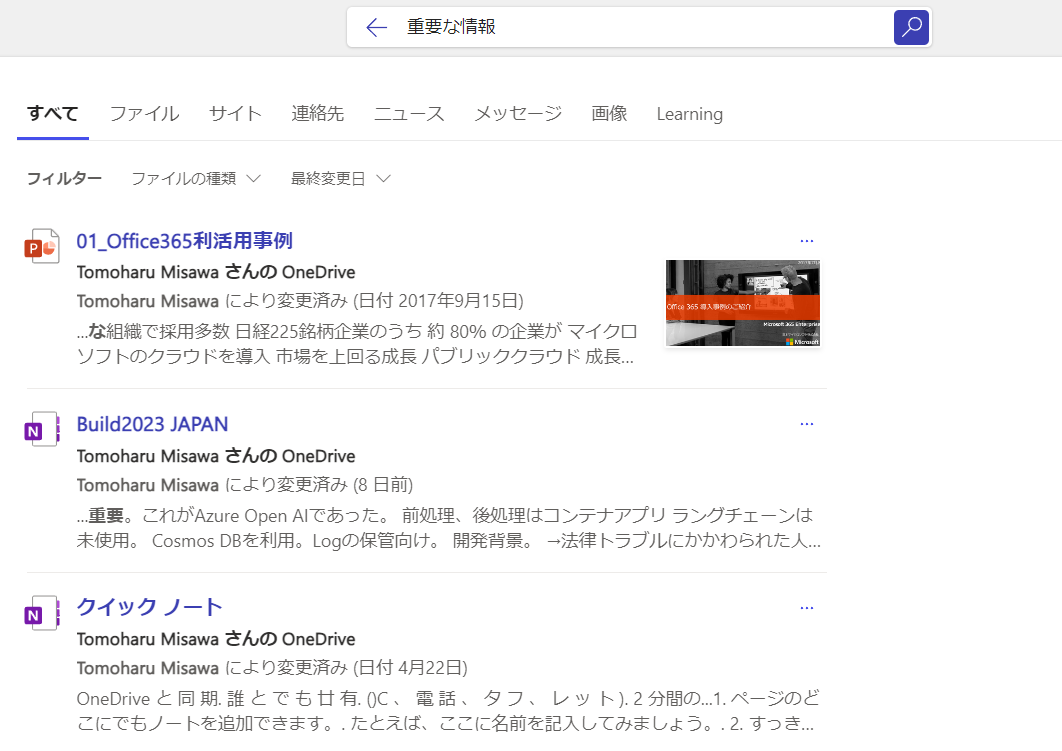Click the 4月22日 modified line
This screenshot has height=751, width=1062.
tap(272, 668)
